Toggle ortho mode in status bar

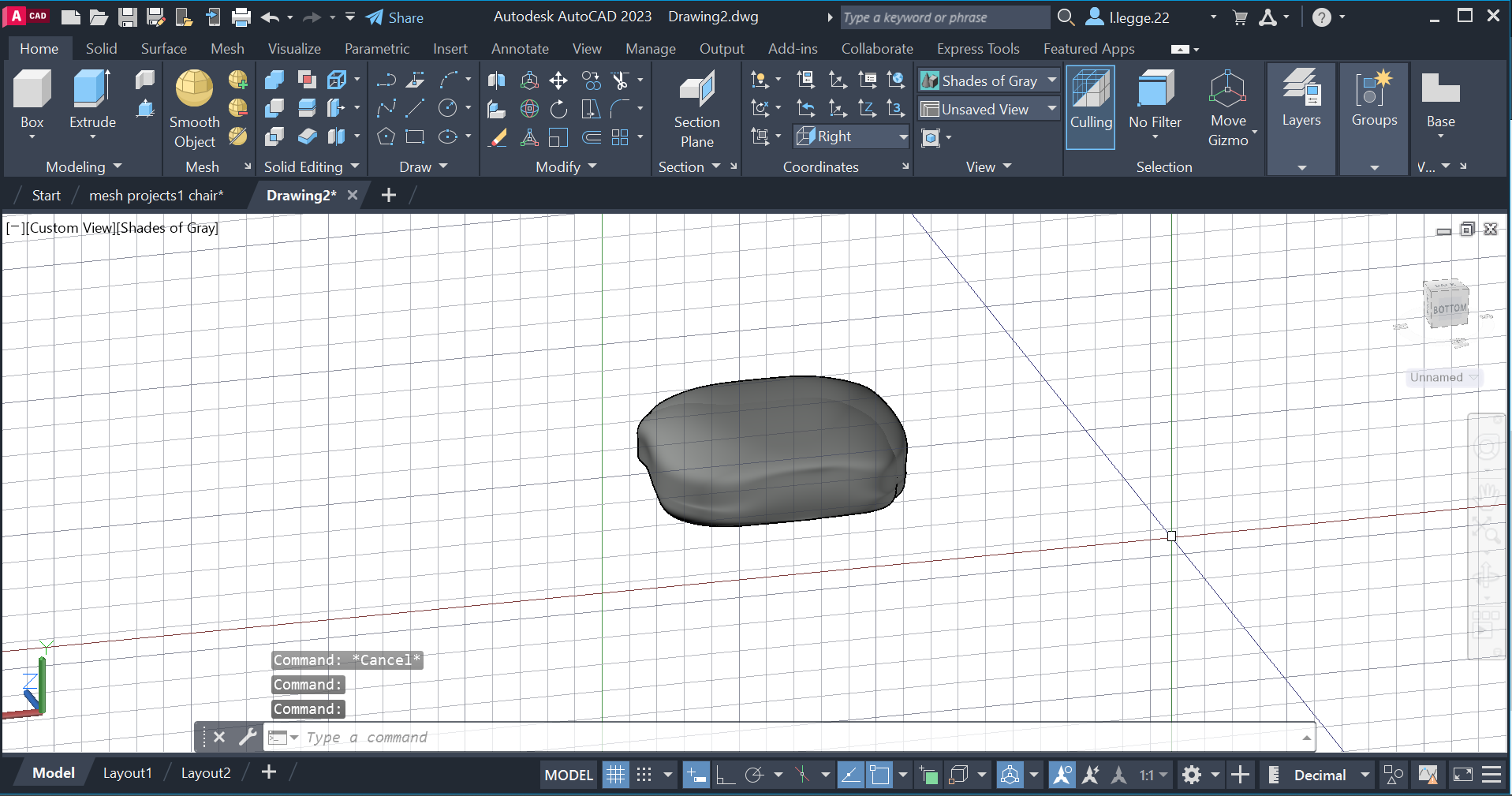725,775
